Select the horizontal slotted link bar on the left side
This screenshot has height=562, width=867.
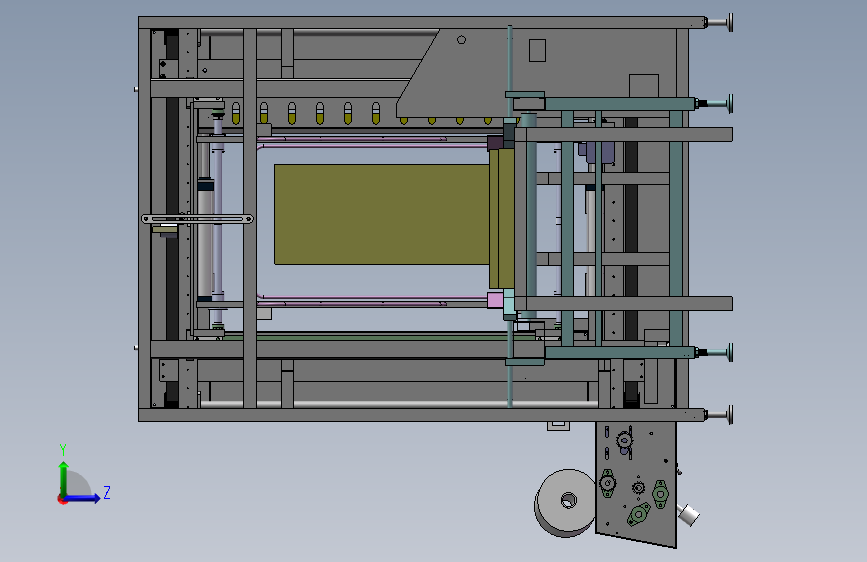tap(197, 219)
